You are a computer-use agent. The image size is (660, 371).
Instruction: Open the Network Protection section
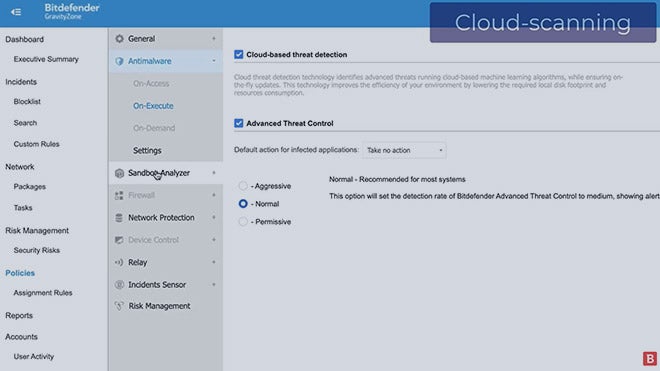[x=161, y=218]
